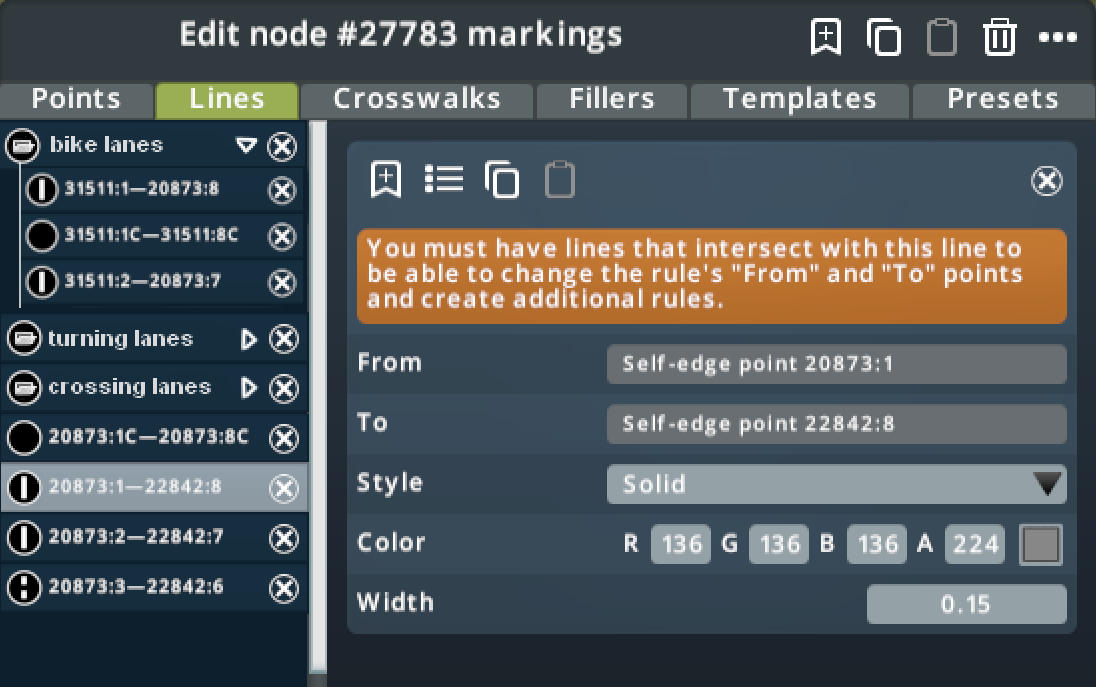
Task: Delete line 20873:3—22842:6
Action: coord(284,588)
